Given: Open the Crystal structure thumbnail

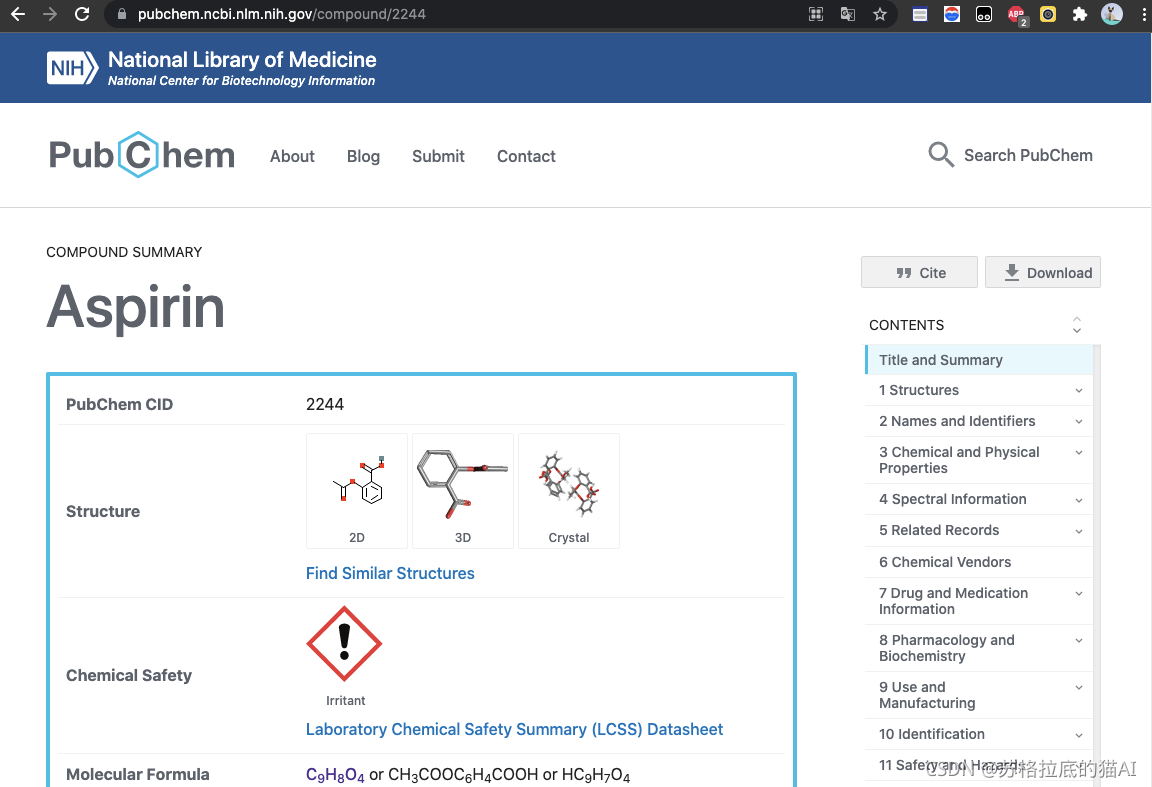Looking at the screenshot, I should [569, 491].
